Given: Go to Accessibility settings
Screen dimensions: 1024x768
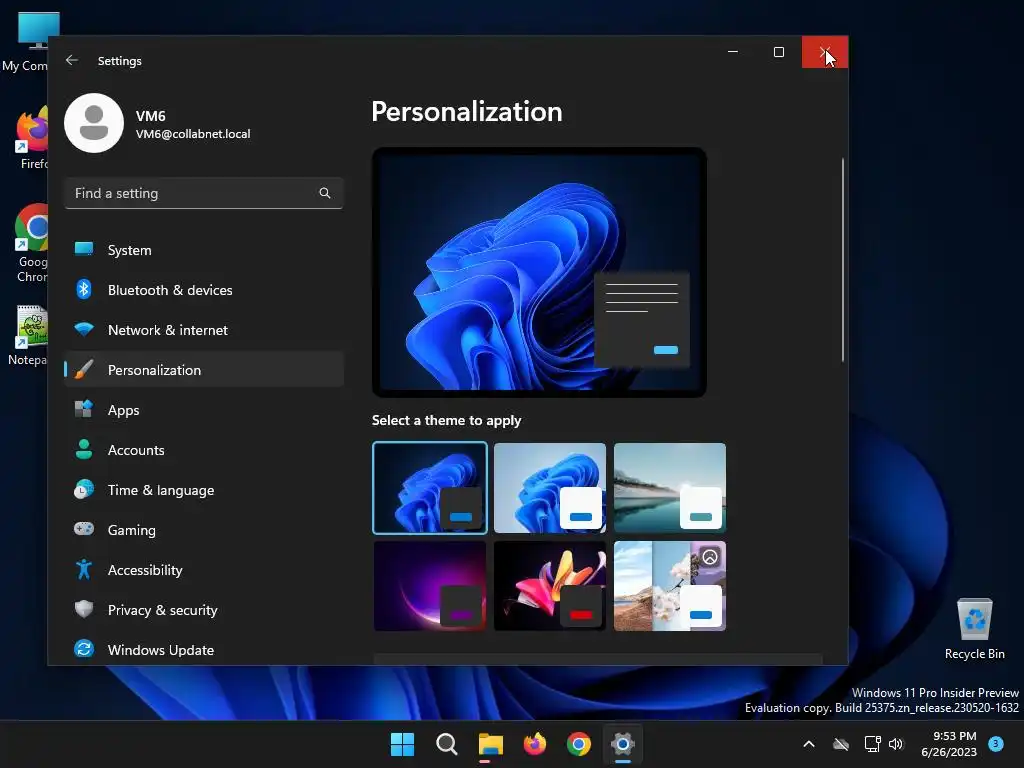Looking at the screenshot, I should (x=204, y=570).
